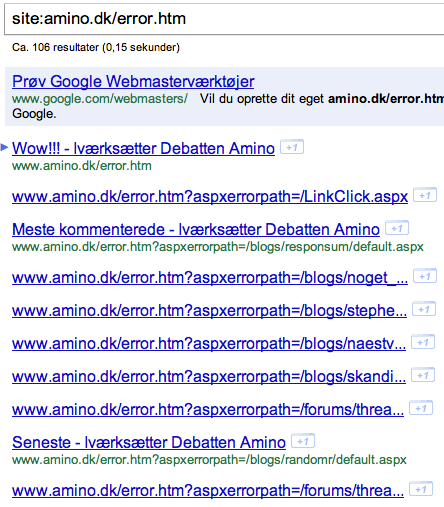The image size is (444, 507).
Task: Open the Meste kommenterede - Iværksætter Debatten Amino result
Action: pos(196,229)
